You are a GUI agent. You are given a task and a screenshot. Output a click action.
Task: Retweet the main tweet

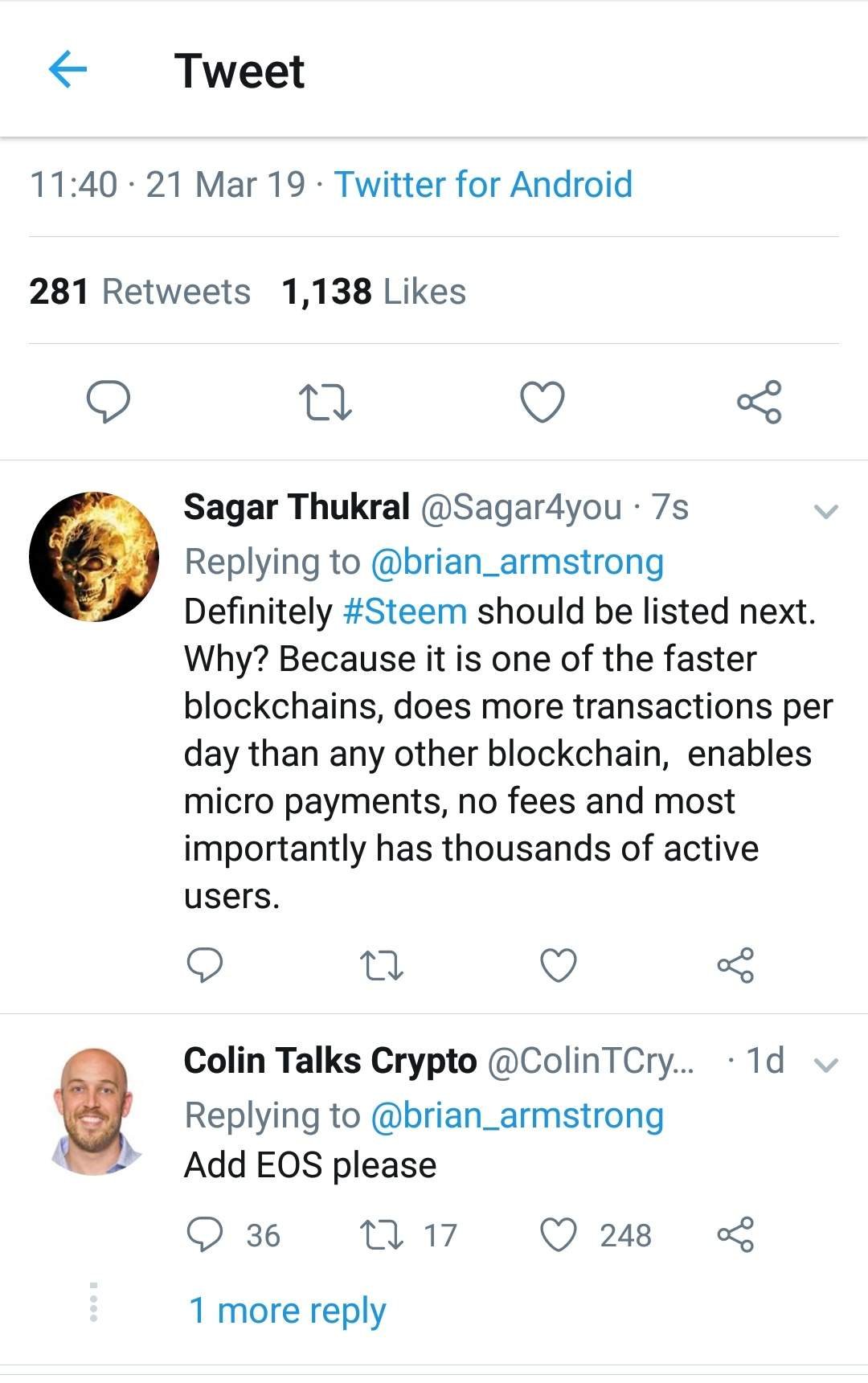tap(325, 402)
